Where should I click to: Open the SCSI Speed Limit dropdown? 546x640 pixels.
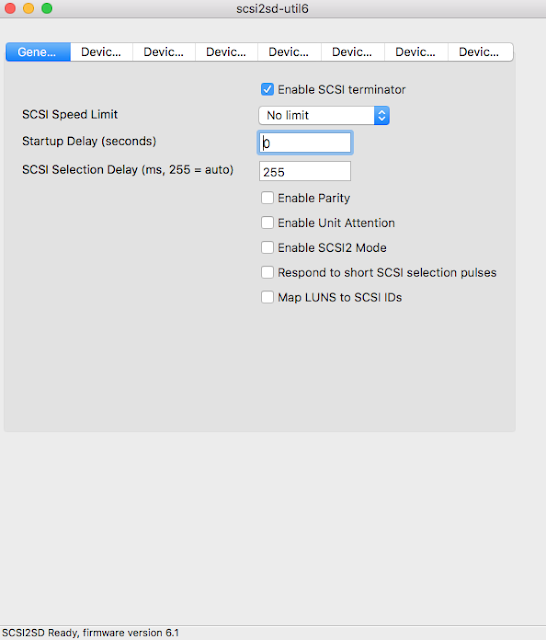point(324,116)
